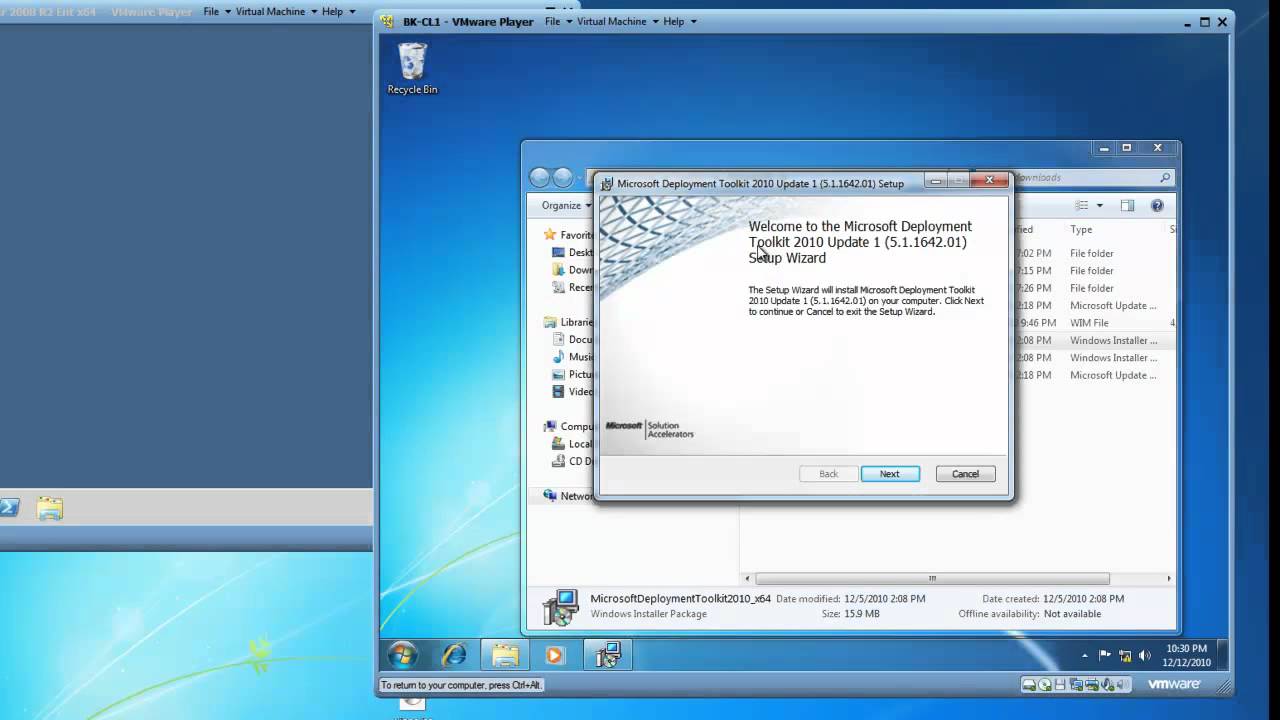Click VMware floppy drive device icon
The image size is (1280, 720).
tap(1061, 685)
